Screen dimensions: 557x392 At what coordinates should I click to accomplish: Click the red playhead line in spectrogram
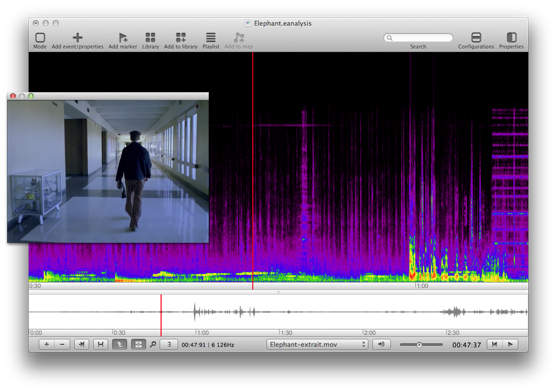pos(253,170)
